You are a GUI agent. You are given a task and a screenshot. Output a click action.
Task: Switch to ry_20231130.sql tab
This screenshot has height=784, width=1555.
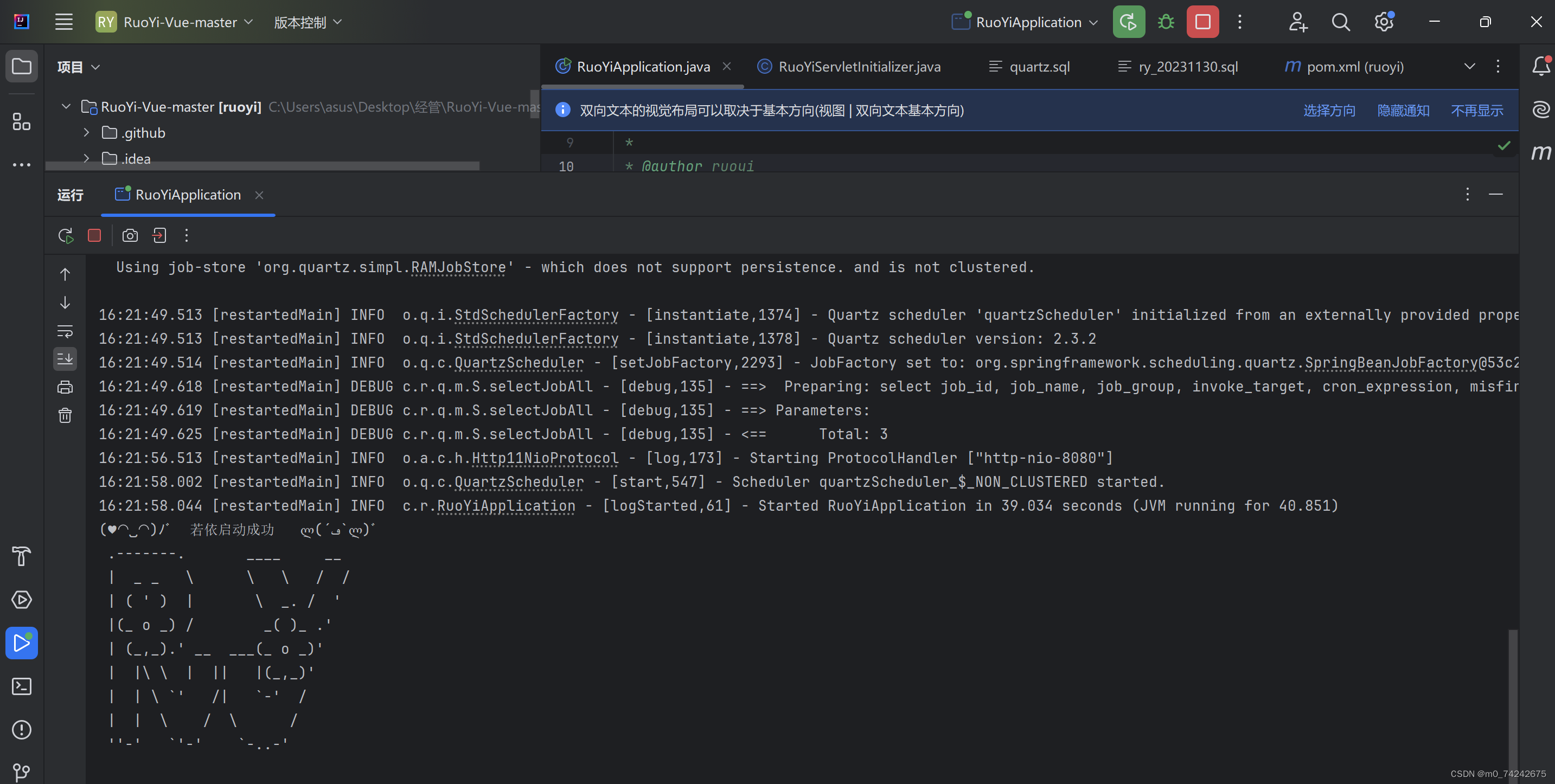[x=1178, y=66]
